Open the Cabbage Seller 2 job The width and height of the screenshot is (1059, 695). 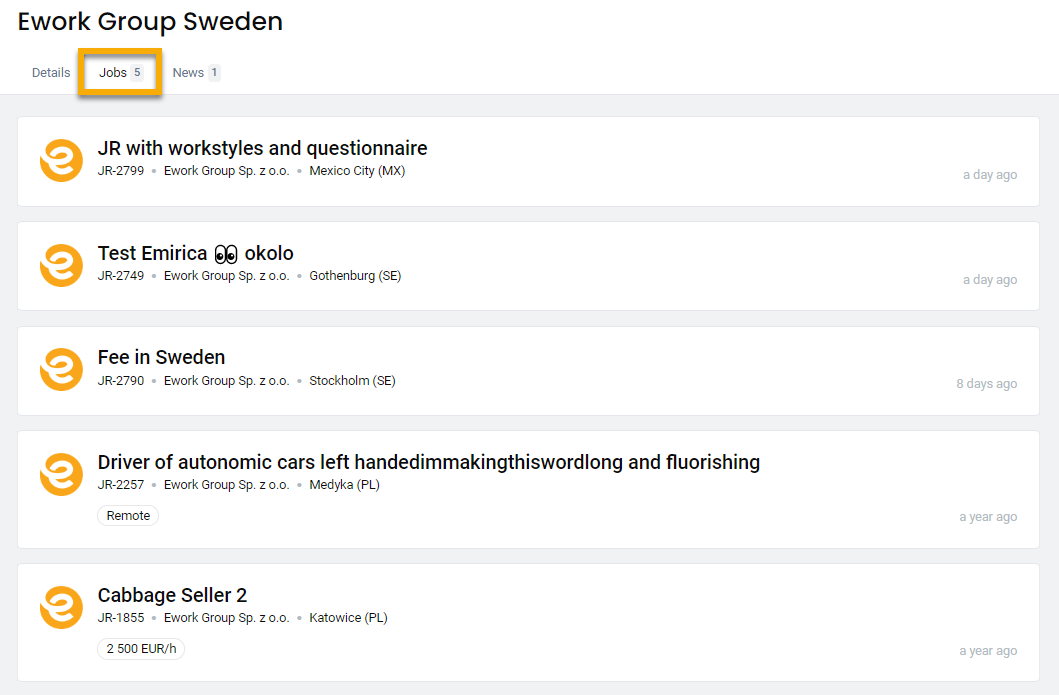coord(172,595)
